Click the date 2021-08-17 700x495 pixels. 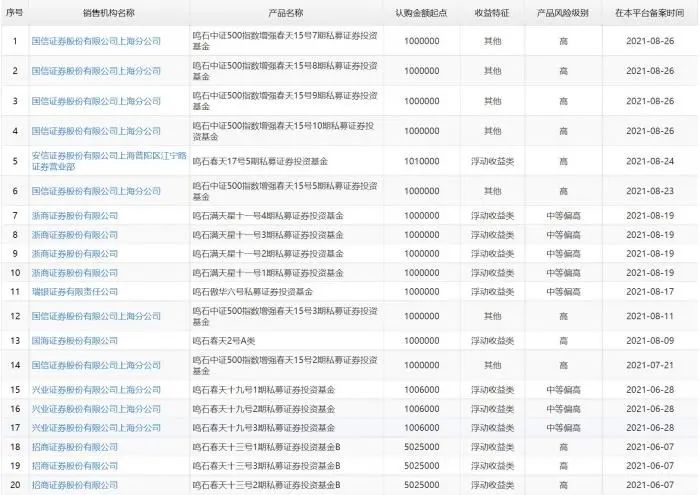(650, 291)
